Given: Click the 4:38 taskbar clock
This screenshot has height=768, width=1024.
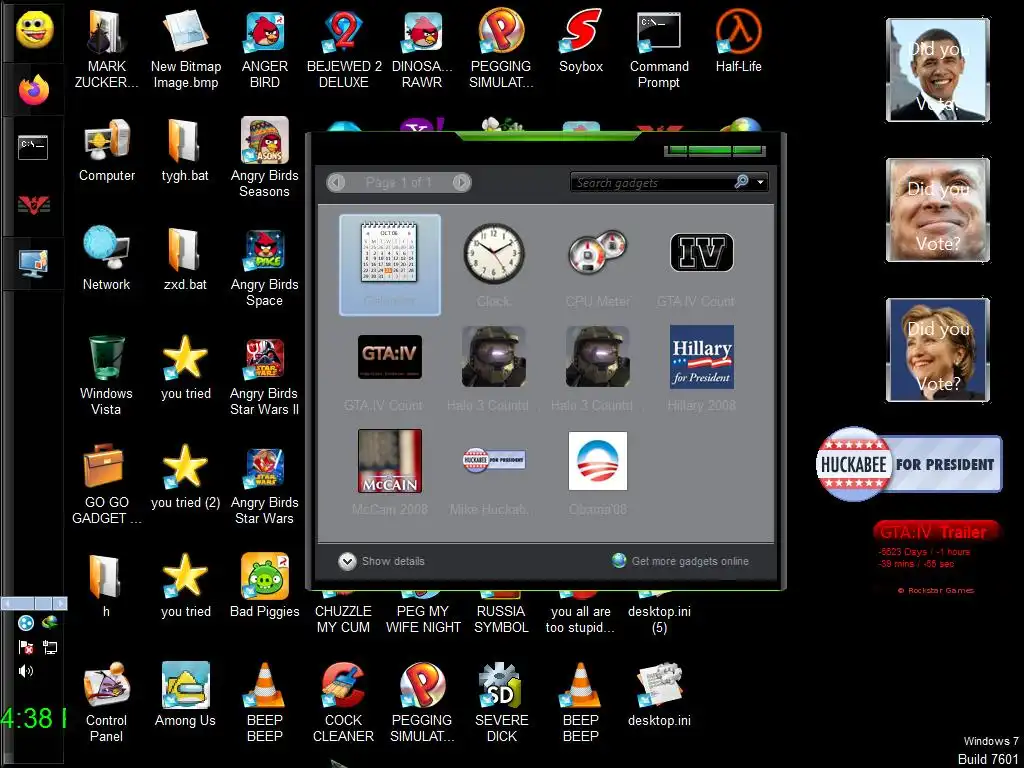Looking at the screenshot, I should (x=33, y=718).
